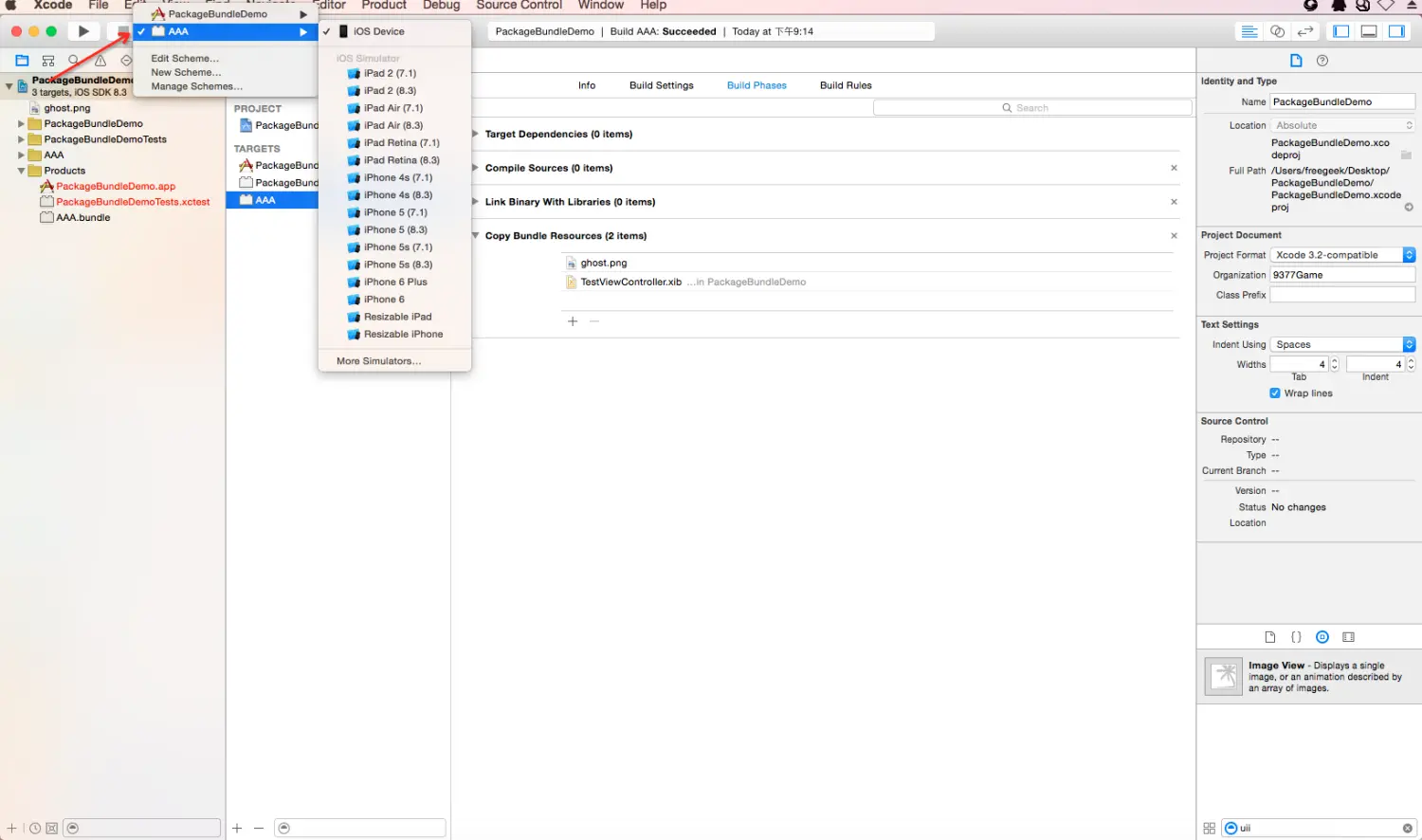Choose project location folder icon
The width and height of the screenshot is (1422, 840).
[1406, 155]
